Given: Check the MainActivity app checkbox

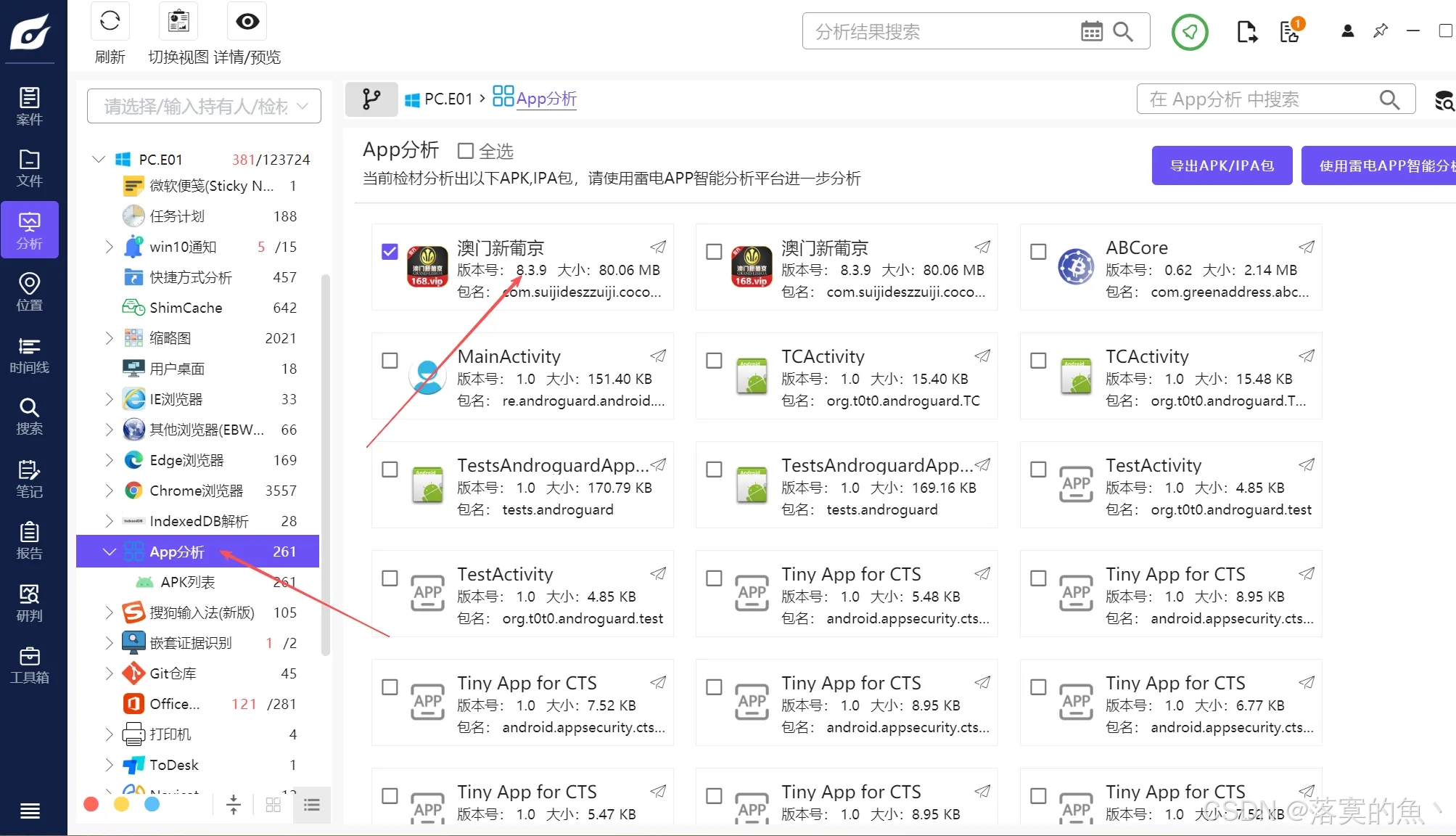Looking at the screenshot, I should click(x=390, y=360).
